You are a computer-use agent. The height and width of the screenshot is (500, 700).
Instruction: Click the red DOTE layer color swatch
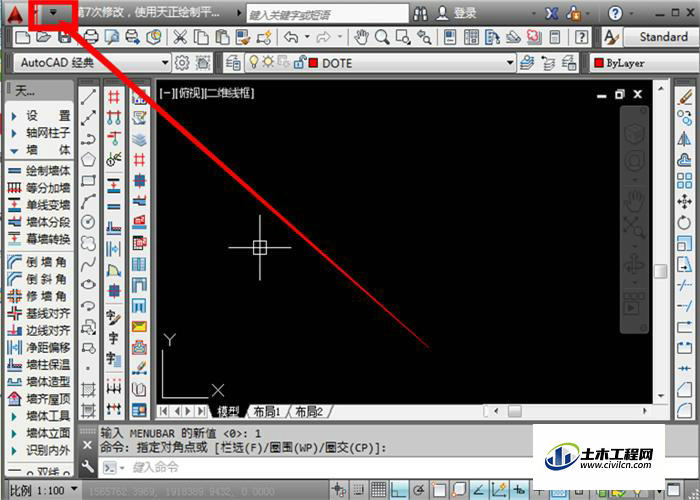point(313,63)
